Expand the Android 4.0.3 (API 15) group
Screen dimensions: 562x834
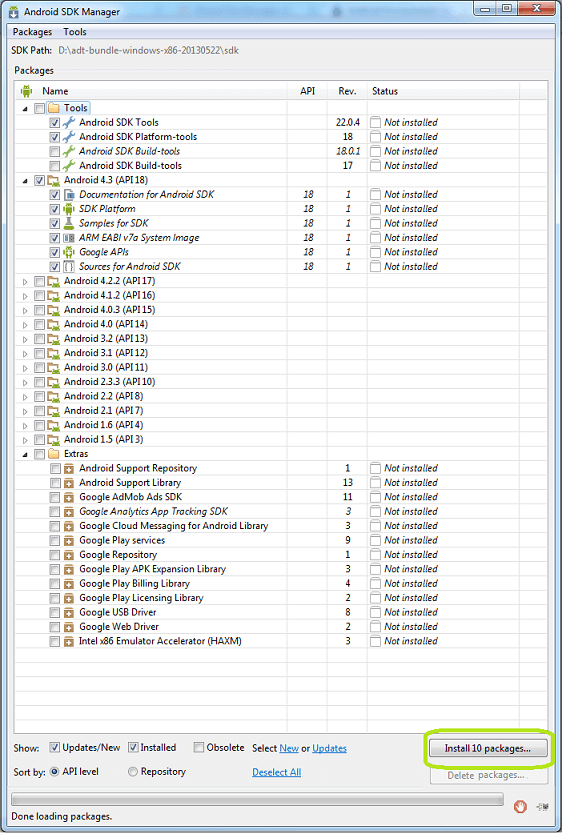click(x=25, y=310)
